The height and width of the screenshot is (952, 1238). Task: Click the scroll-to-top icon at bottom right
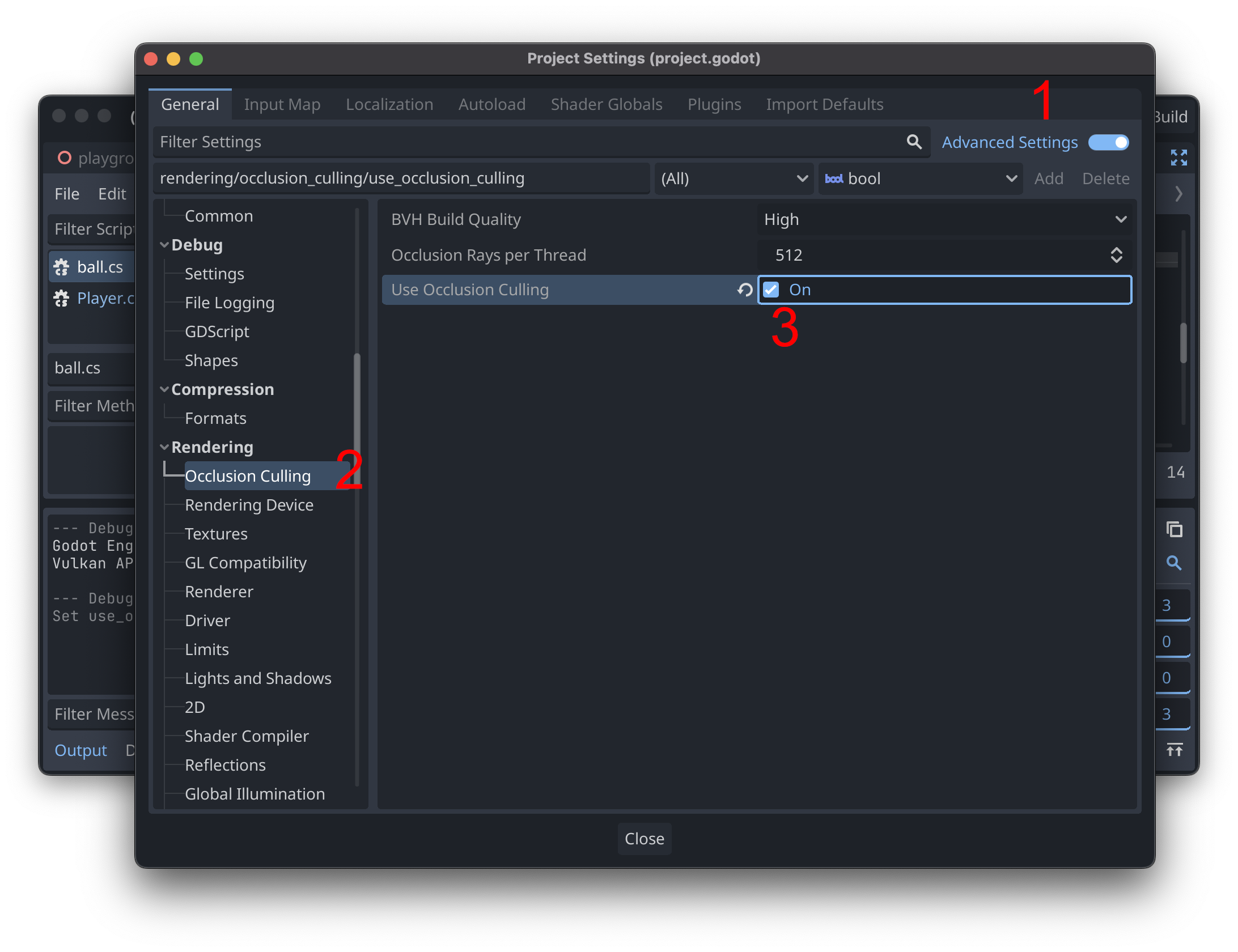[x=1174, y=750]
